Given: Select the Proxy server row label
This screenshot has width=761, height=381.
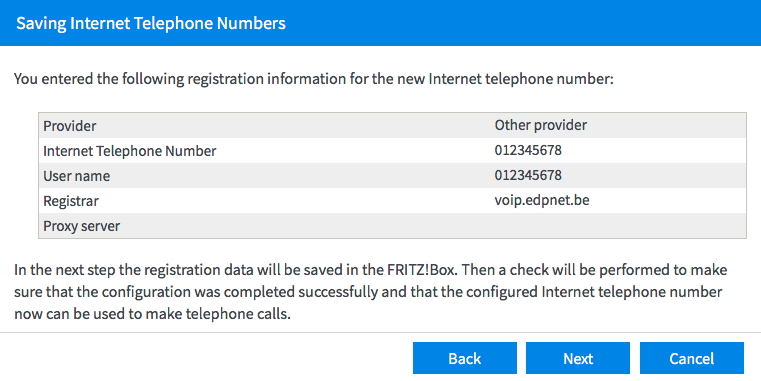Looking at the screenshot, I should [x=82, y=226].
